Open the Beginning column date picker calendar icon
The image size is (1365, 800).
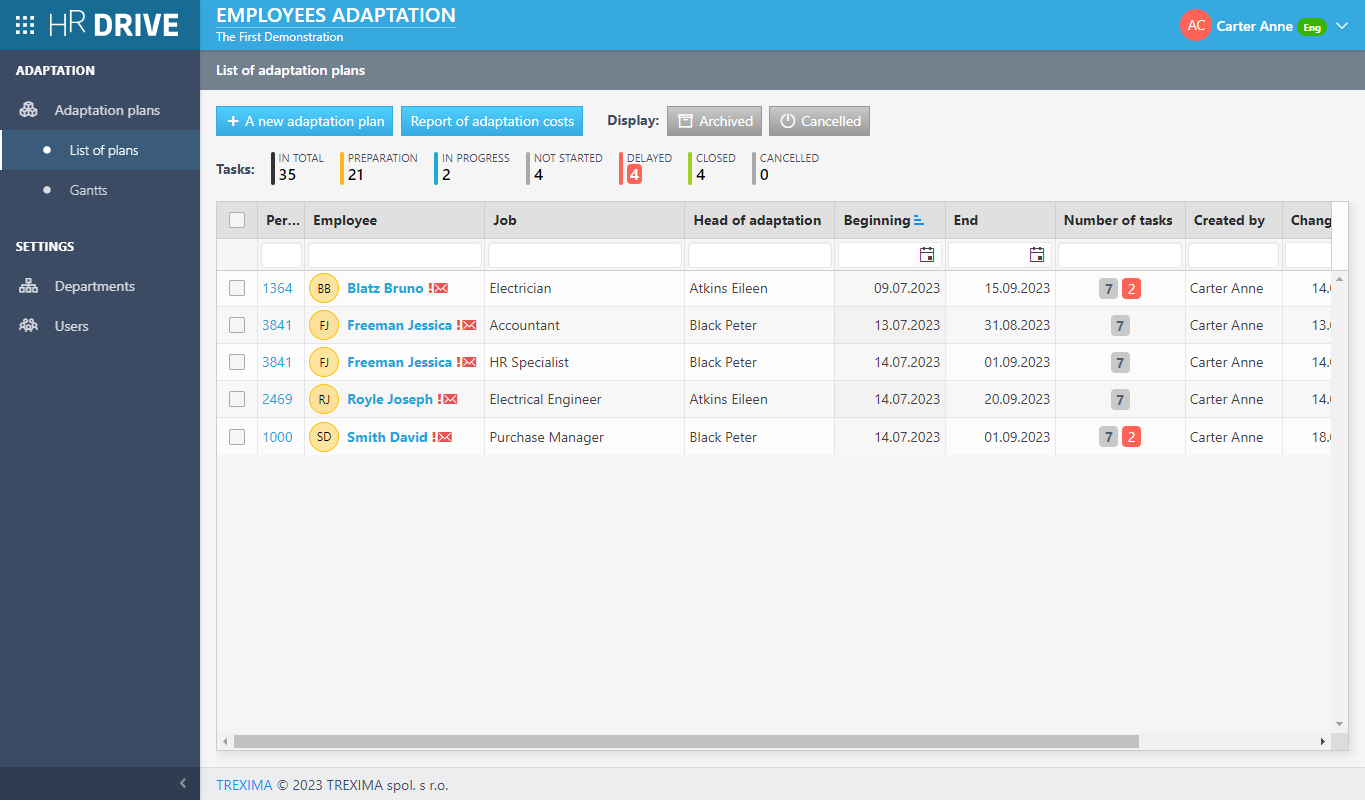(927, 254)
